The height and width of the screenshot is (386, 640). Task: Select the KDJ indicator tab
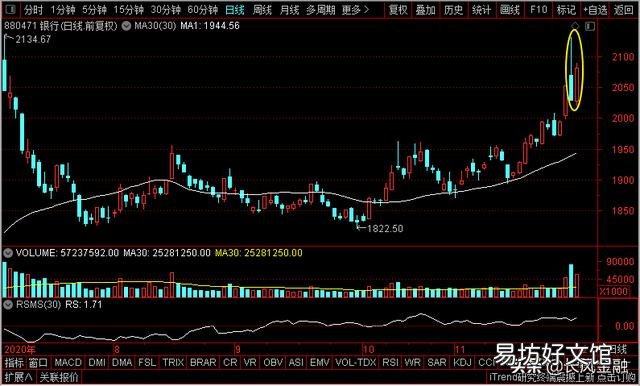click(x=462, y=362)
